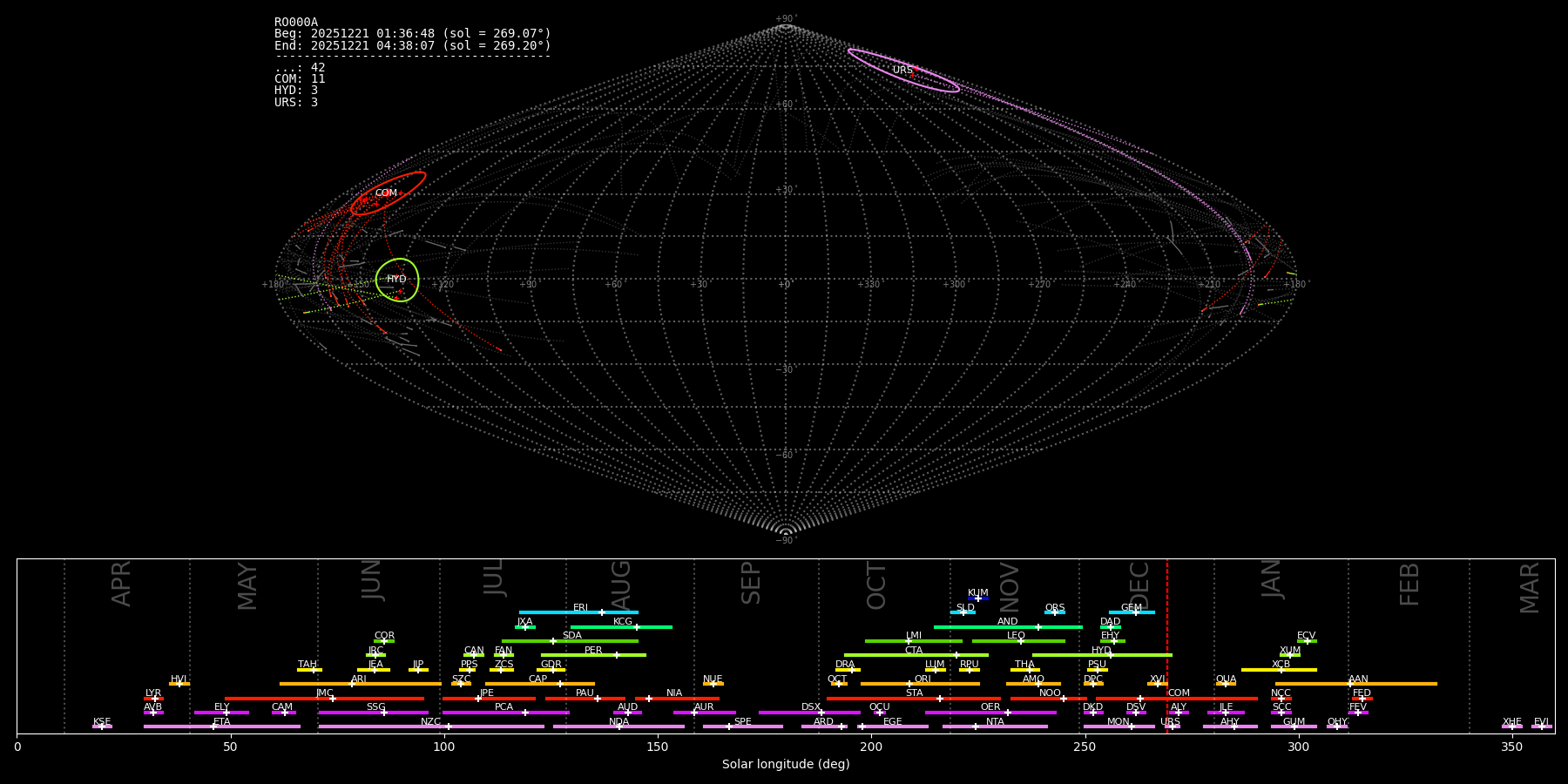Click the STA shower label in timeline
Viewport: 1568px width, 784px height.
point(914,693)
